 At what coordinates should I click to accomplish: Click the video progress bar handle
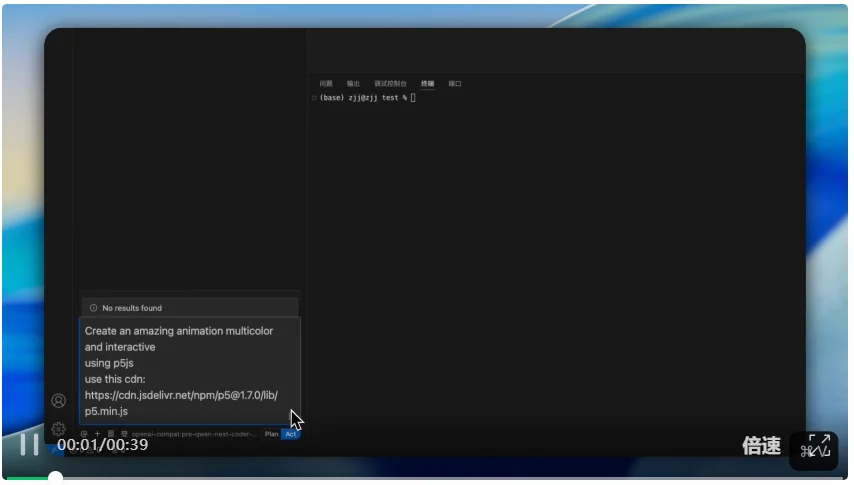(x=55, y=478)
